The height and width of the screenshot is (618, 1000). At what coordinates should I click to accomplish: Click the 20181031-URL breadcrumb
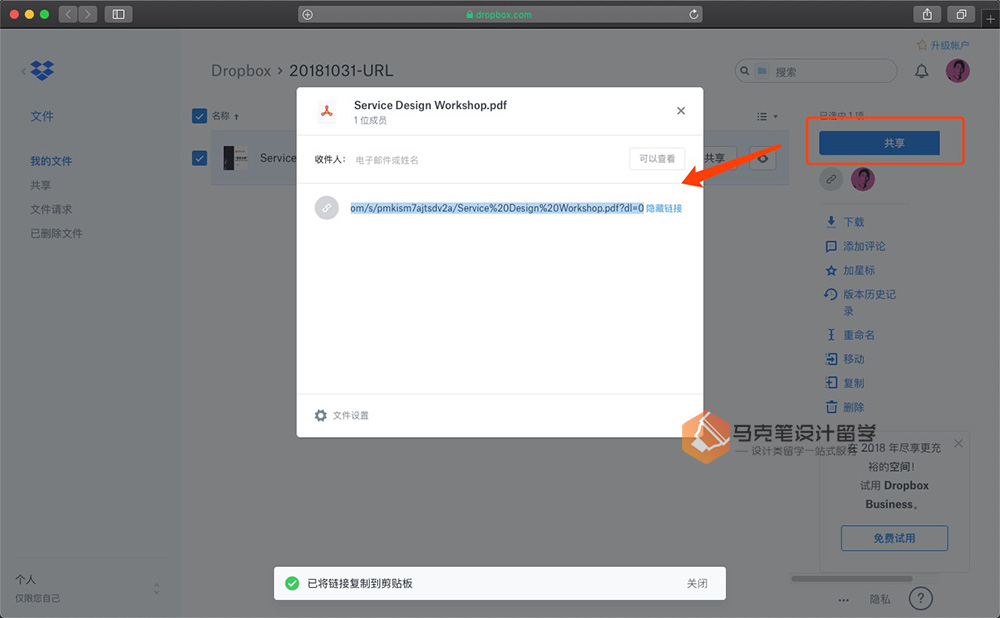coord(341,71)
